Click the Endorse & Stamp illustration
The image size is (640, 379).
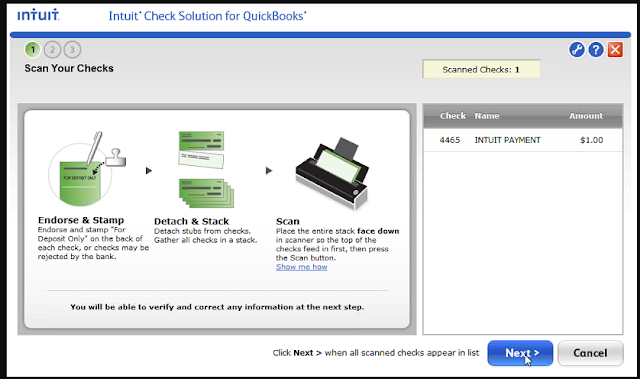[87, 169]
